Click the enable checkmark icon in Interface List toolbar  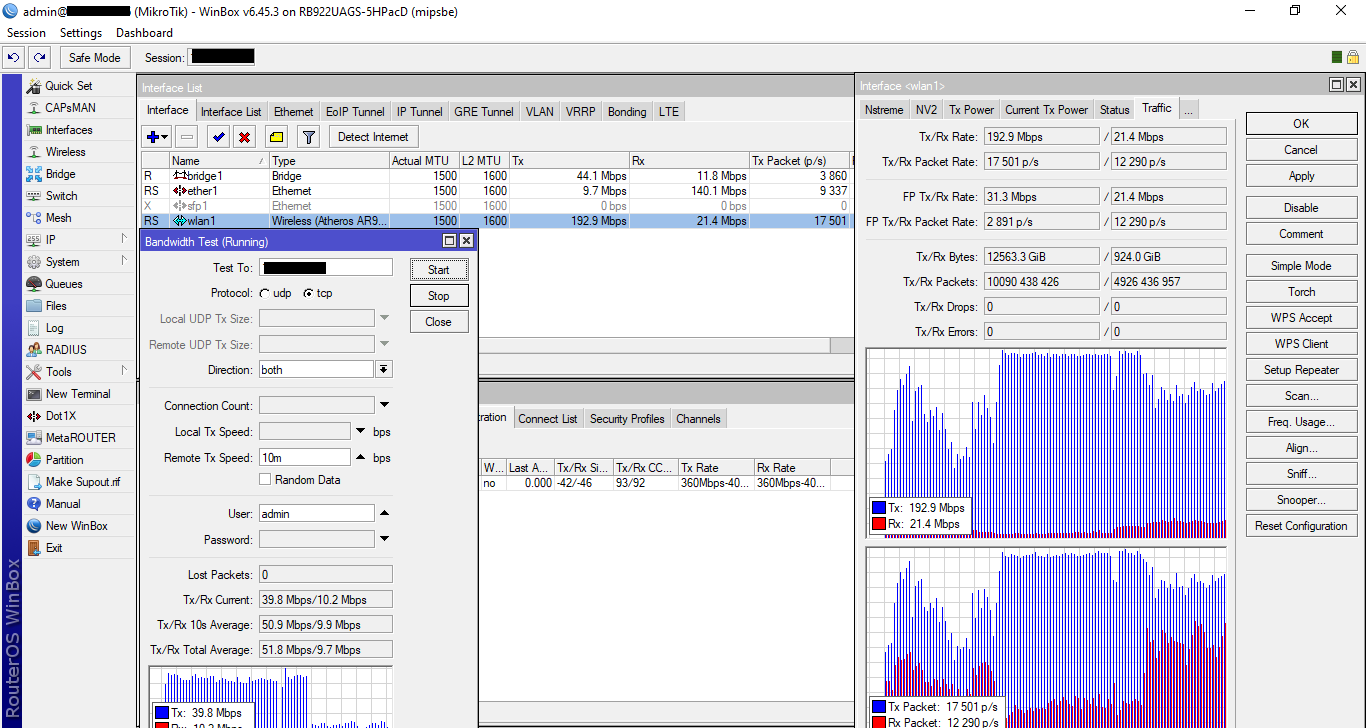(x=218, y=136)
